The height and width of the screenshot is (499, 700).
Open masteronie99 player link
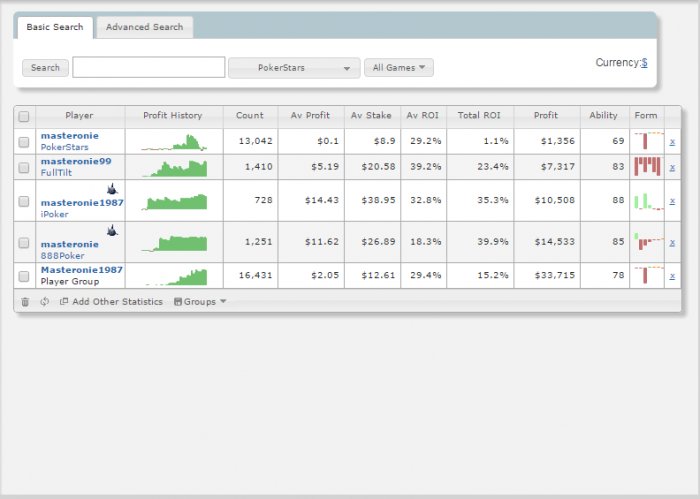(x=76, y=161)
